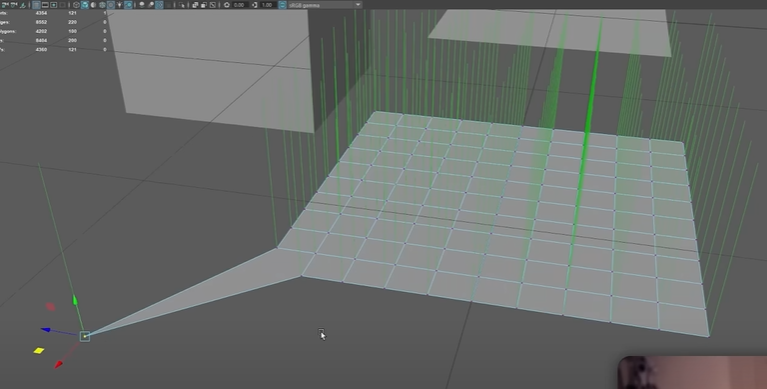Screen dimensions: 767x389
Task: Click the green Y-axis manipulator arrow
Action: 75,300
